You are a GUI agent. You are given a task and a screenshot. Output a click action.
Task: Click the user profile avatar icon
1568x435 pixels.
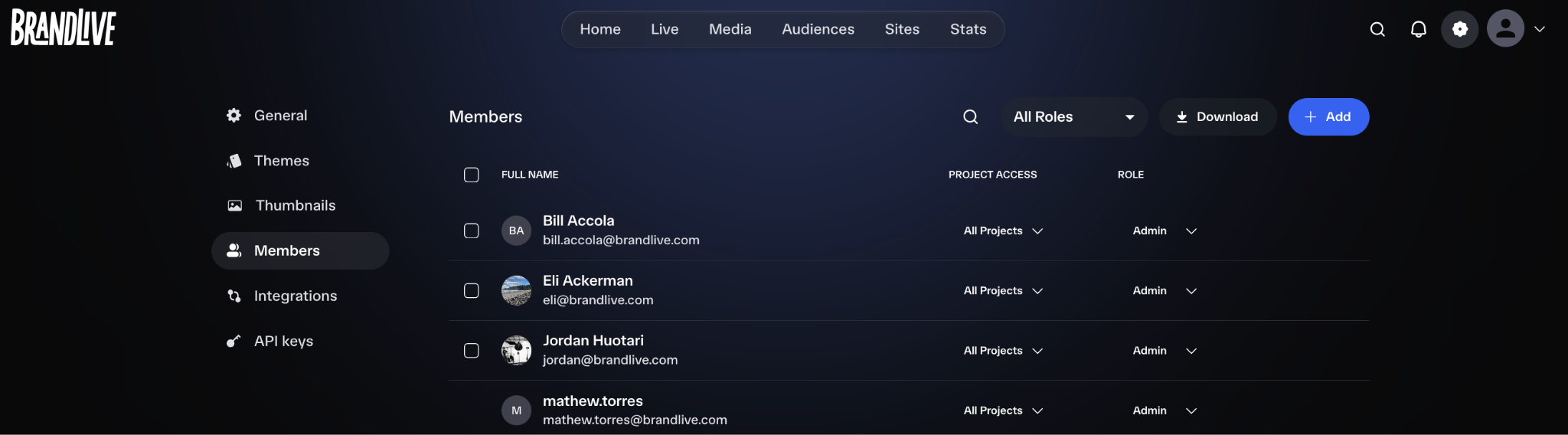click(x=1506, y=29)
